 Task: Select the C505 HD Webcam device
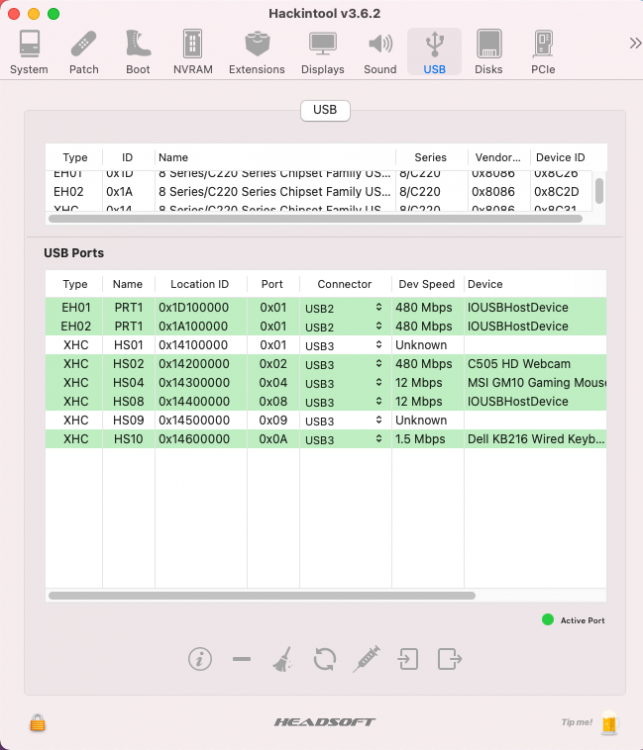pyautogui.click(x=519, y=364)
